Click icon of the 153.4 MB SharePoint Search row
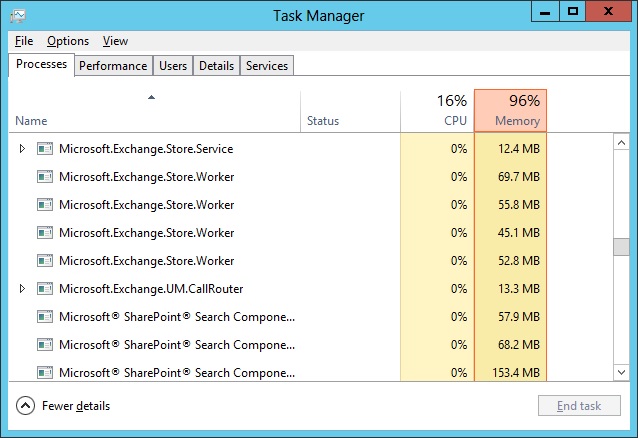The width and height of the screenshot is (638, 438). coord(45,372)
